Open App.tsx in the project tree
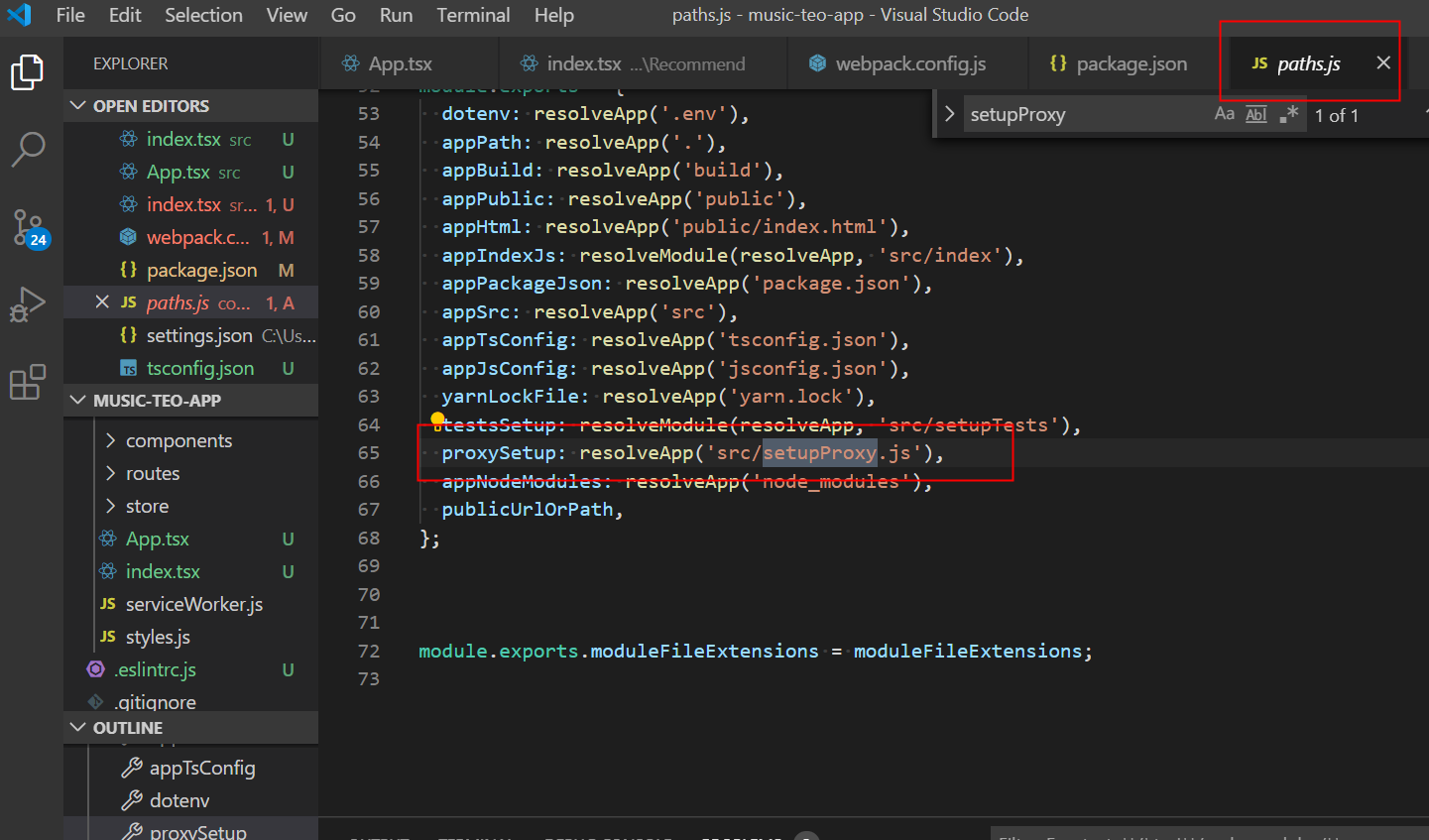1429x840 pixels. pyautogui.click(x=190, y=539)
